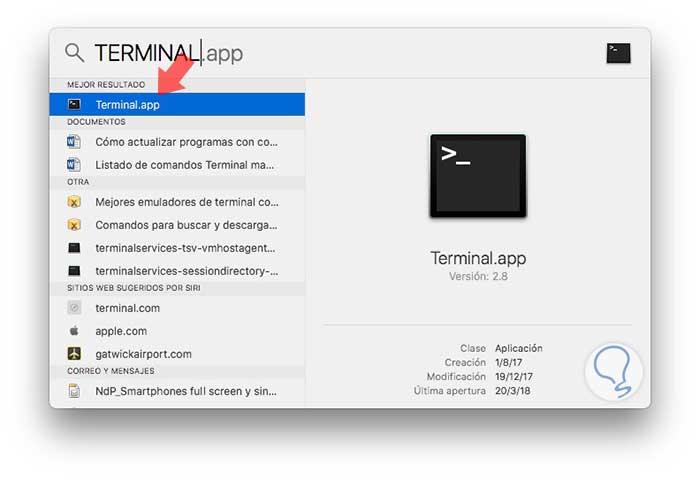Select NdP_Smartphones full screen message result
Screen dimensions: 700x479
[x=177, y=391]
